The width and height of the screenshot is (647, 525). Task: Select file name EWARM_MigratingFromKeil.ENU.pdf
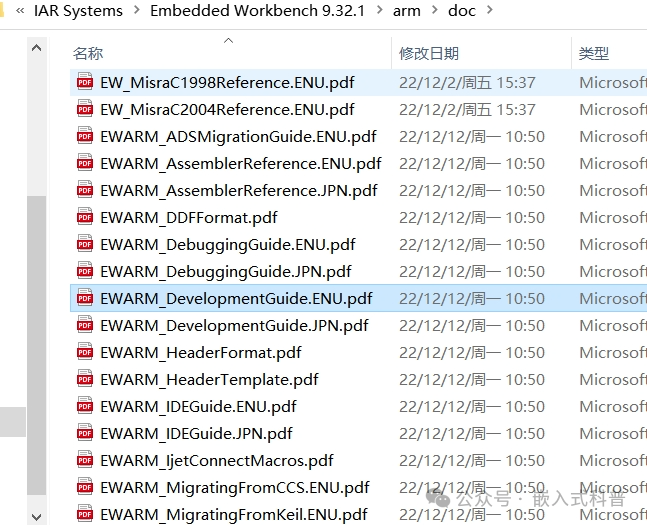click(234, 515)
